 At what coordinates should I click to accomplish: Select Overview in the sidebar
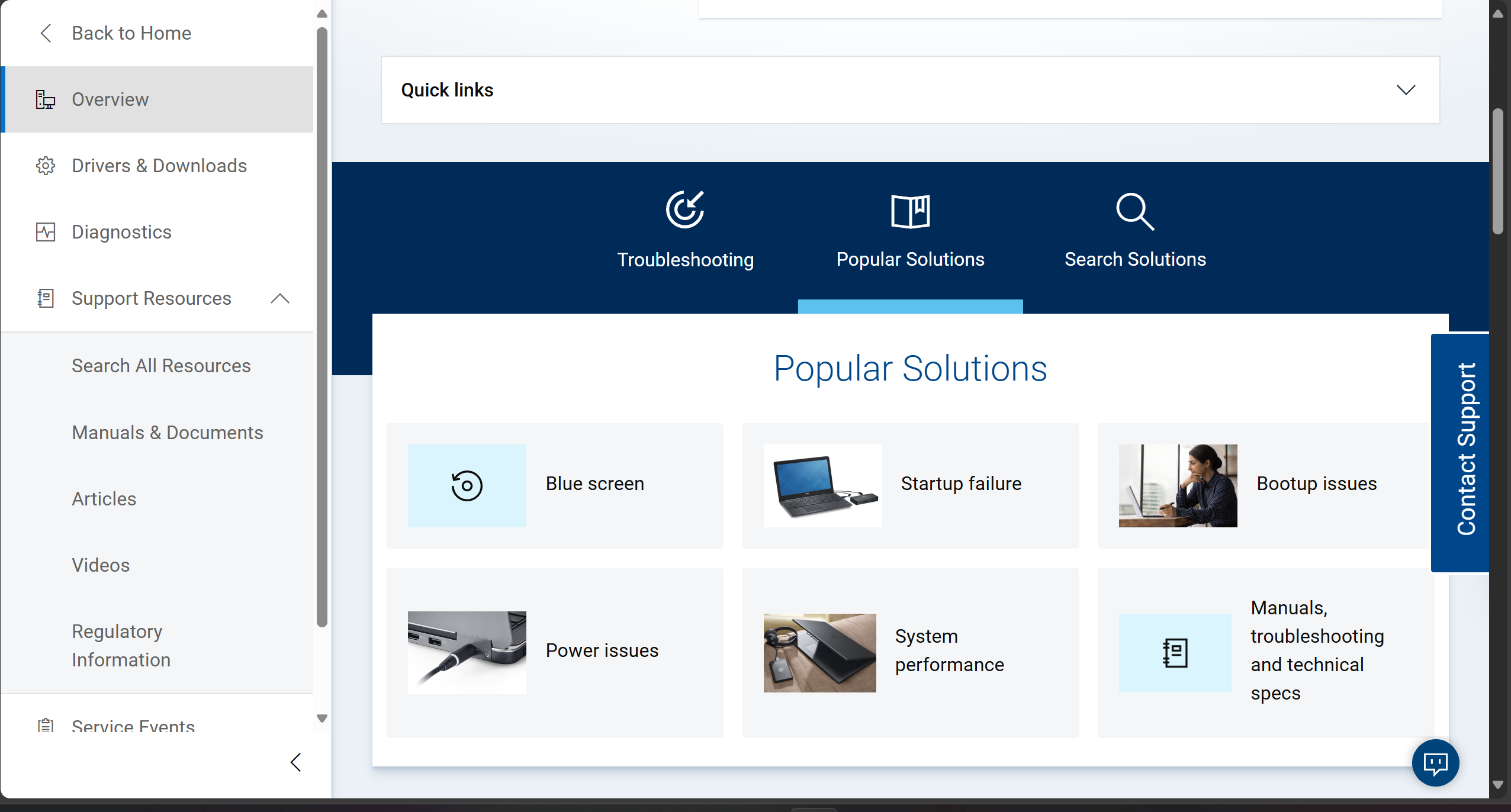[110, 99]
